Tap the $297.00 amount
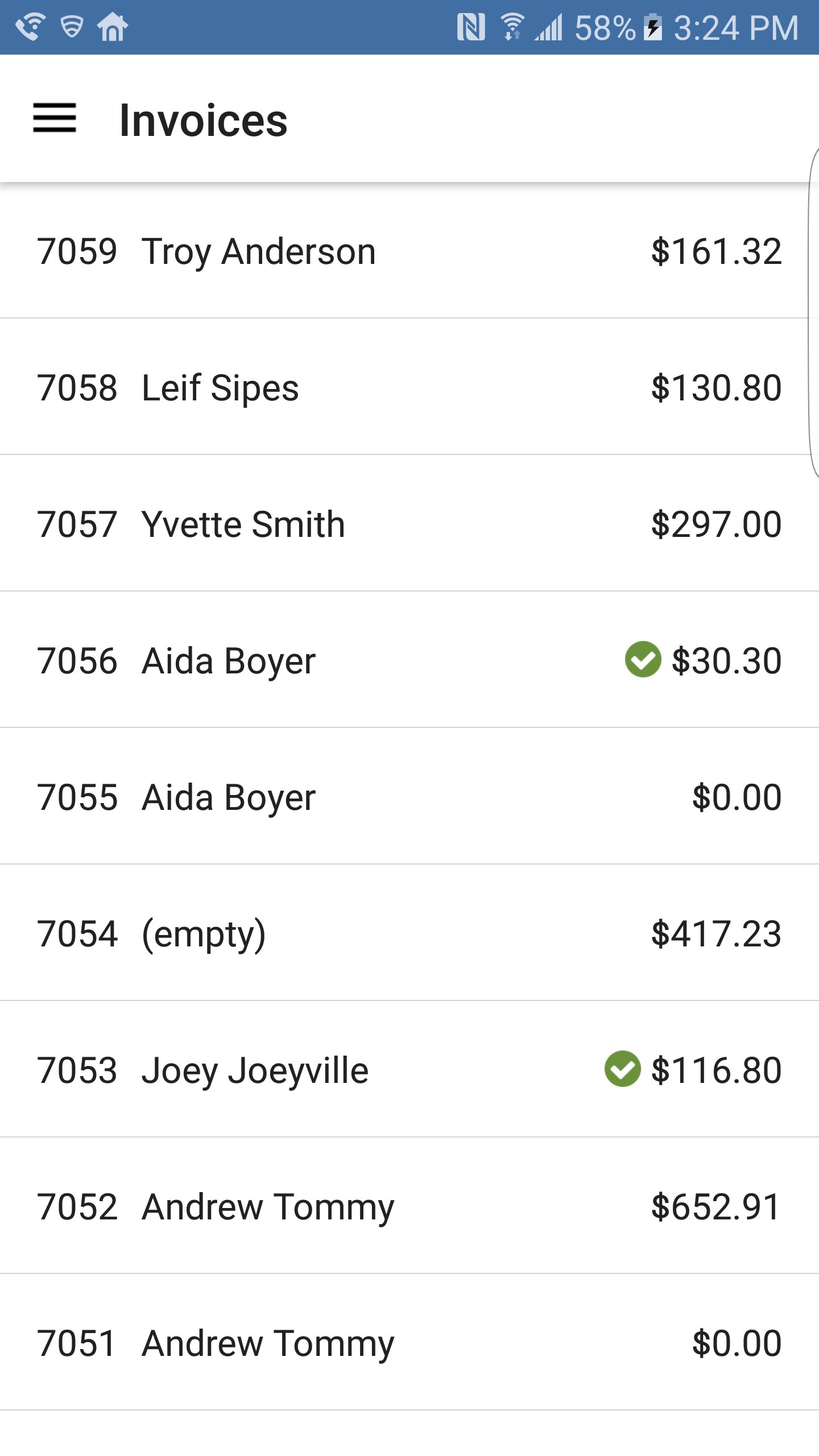The height and width of the screenshot is (1456, 819). coord(715,524)
